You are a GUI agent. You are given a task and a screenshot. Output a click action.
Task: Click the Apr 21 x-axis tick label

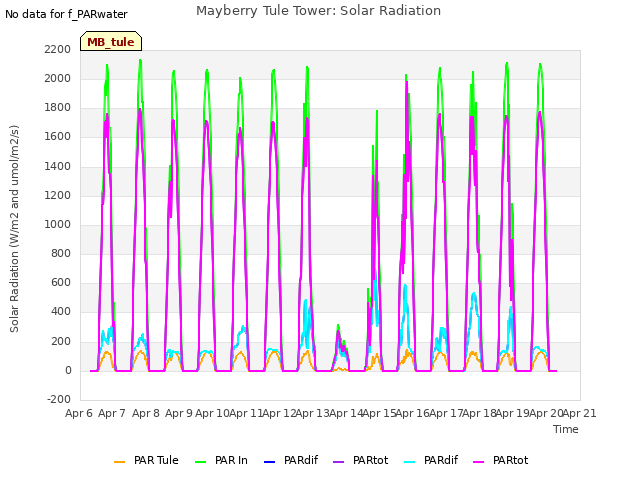pos(579,413)
